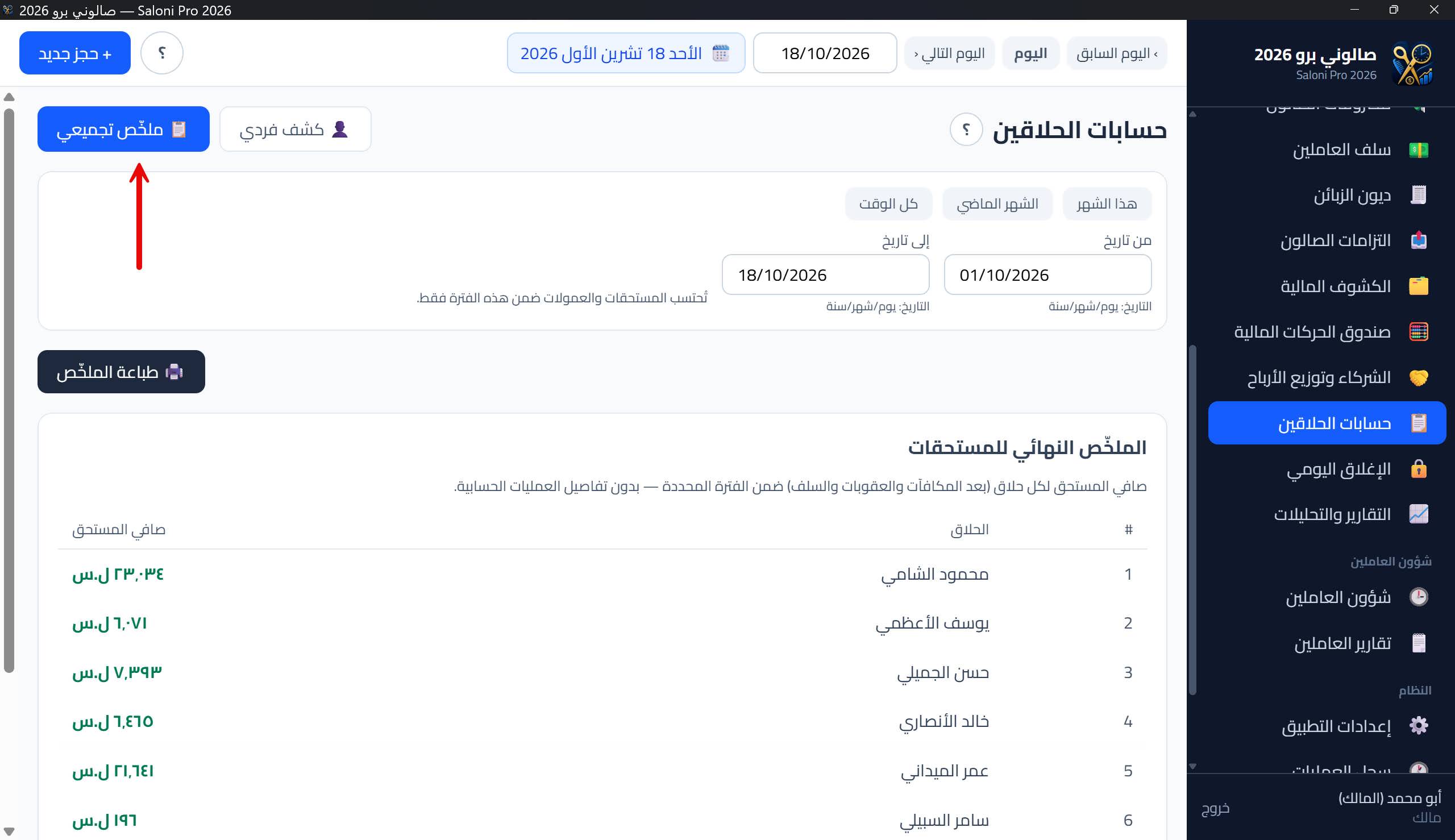
Task: Open تقارير العاملين notepad icon
Action: [x=1418, y=643]
